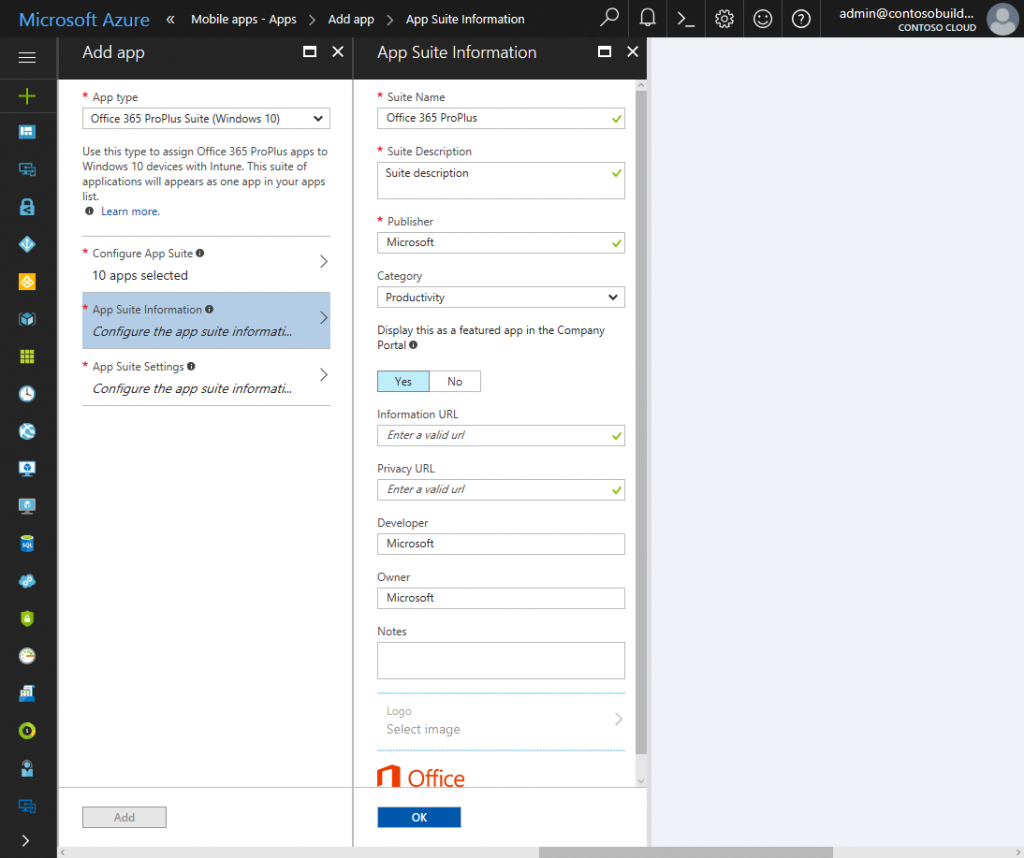Screen dimensions: 1024x858
Task: Launch Cloud Shell from the top bar
Action: pos(686,18)
